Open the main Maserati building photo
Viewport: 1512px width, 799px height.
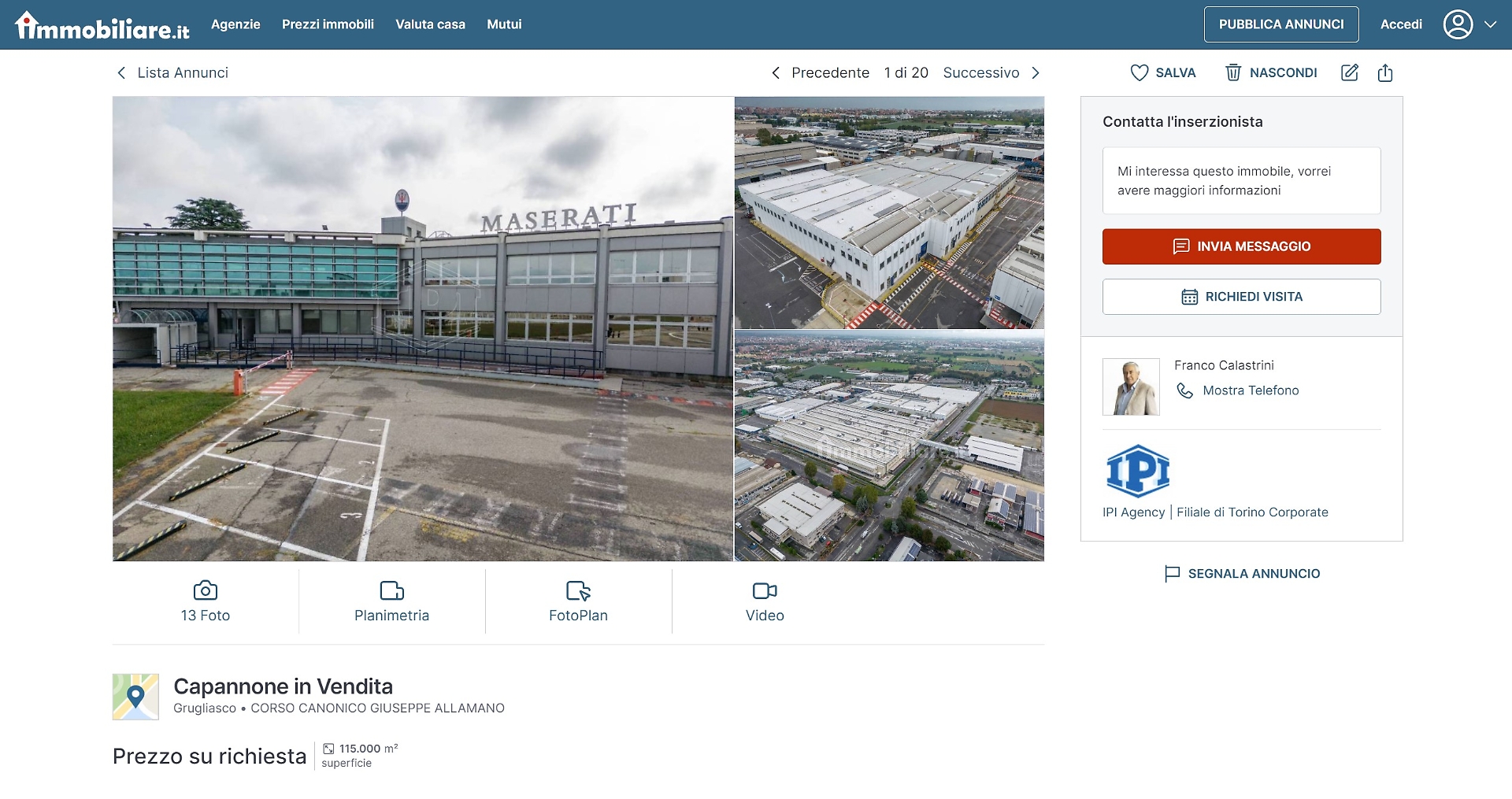click(x=423, y=329)
